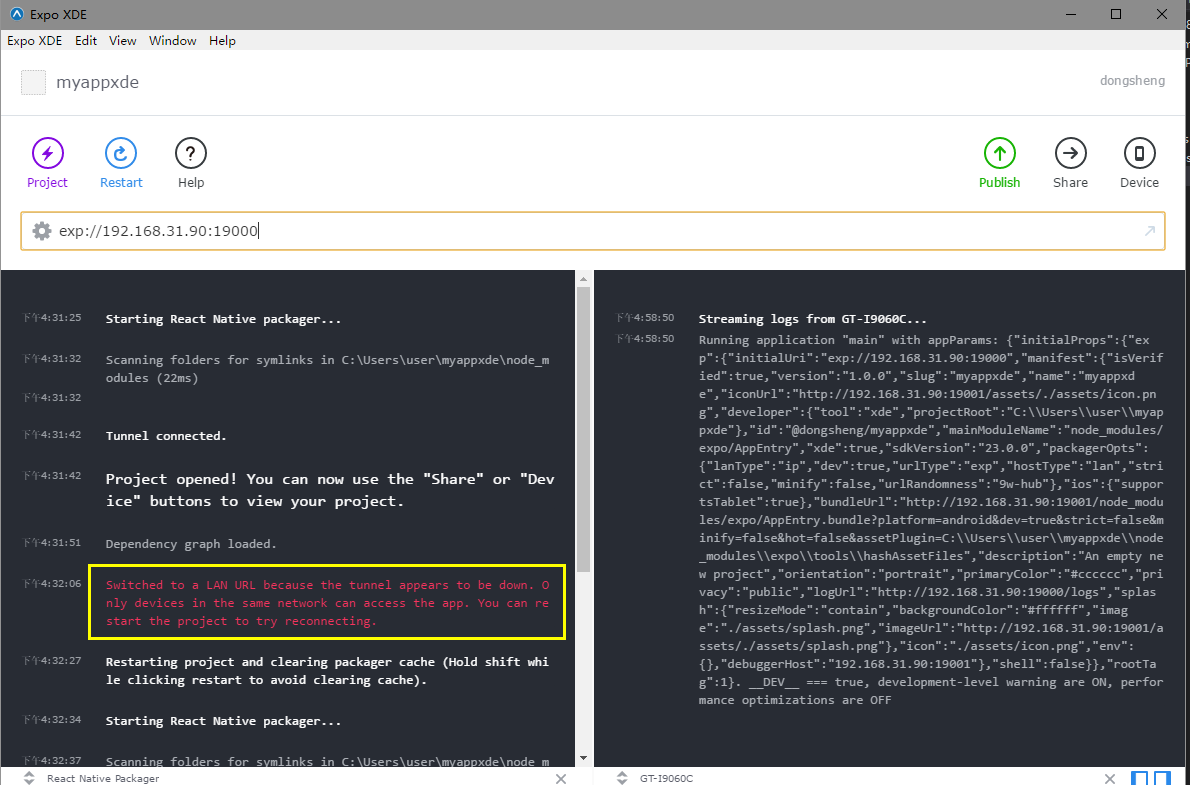This screenshot has height=785, width=1190.
Task: Click the myappxde project icon placeholder
Action: [x=33, y=83]
